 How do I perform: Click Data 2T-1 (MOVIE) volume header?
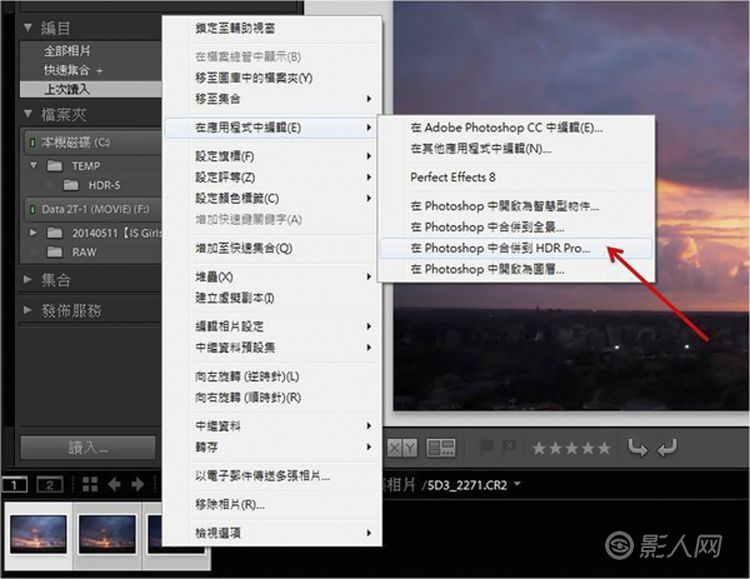point(92,209)
